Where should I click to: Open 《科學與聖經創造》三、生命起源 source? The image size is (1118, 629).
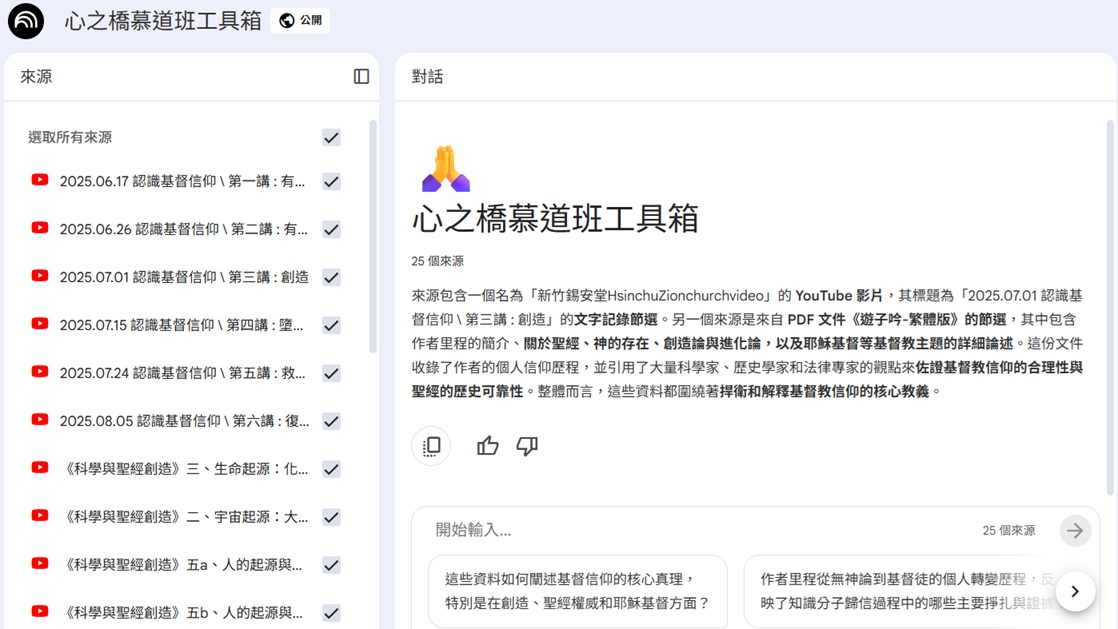(x=183, y=469)
